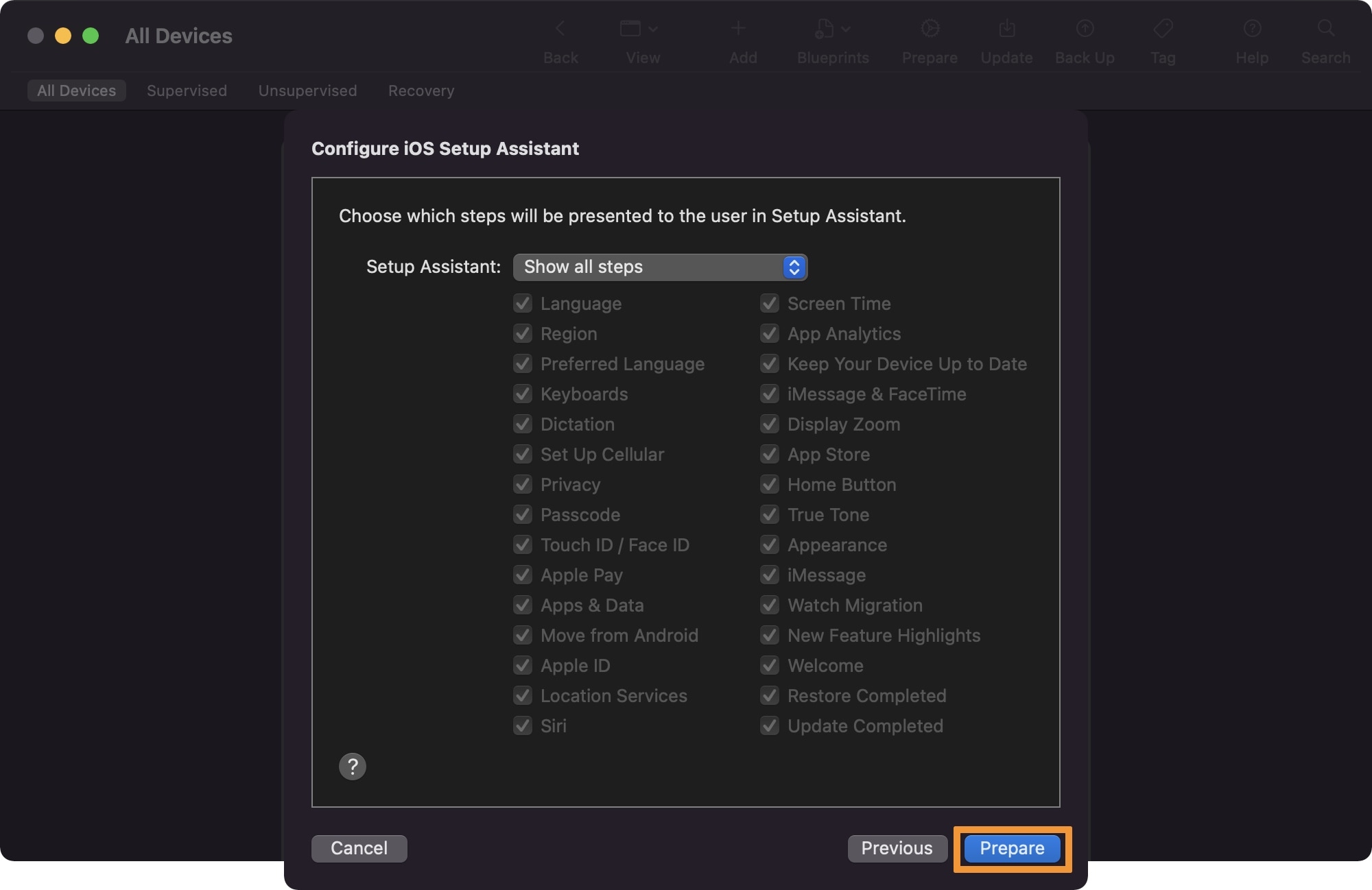
Task: Click the All Devices window title
Action: pyautogui.click(x=179, y=36)
